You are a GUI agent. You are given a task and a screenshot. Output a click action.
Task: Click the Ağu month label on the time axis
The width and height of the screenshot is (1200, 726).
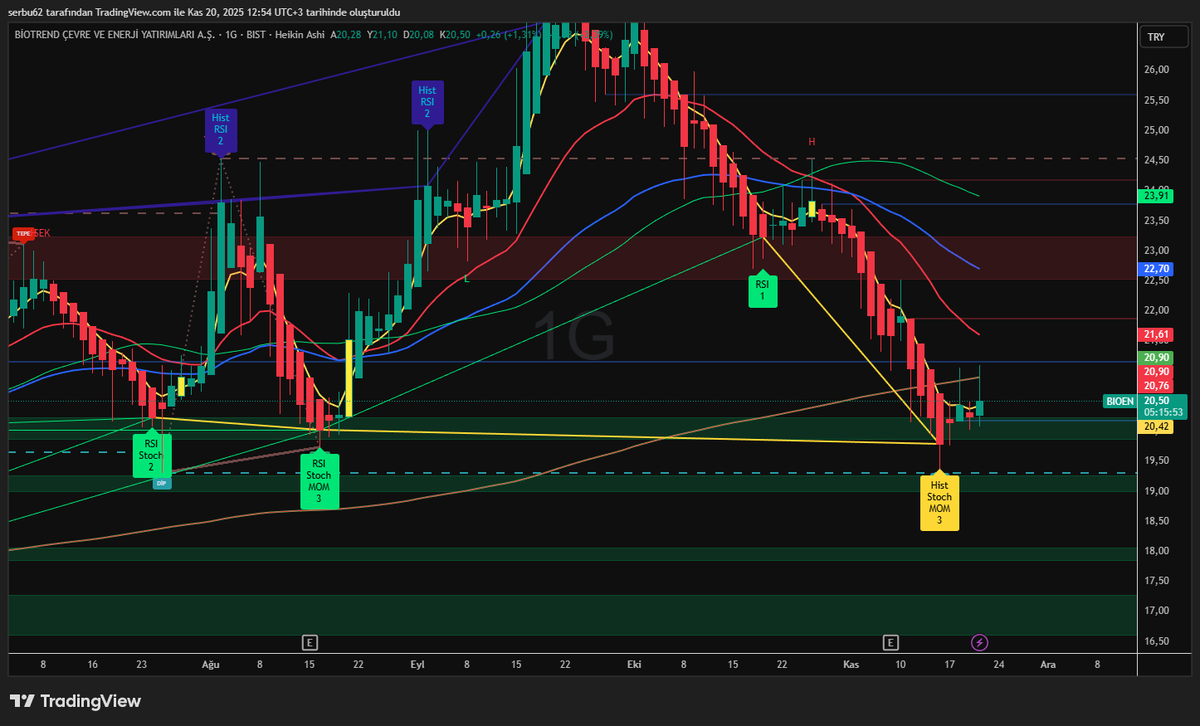click(210, 663)
